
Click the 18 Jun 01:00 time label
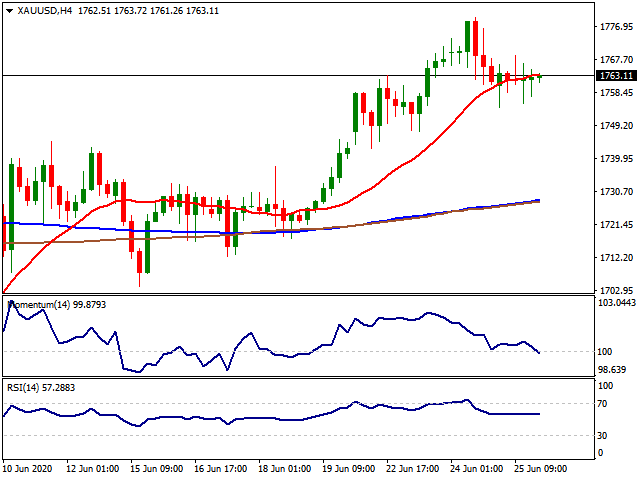[x=284, y=469]
